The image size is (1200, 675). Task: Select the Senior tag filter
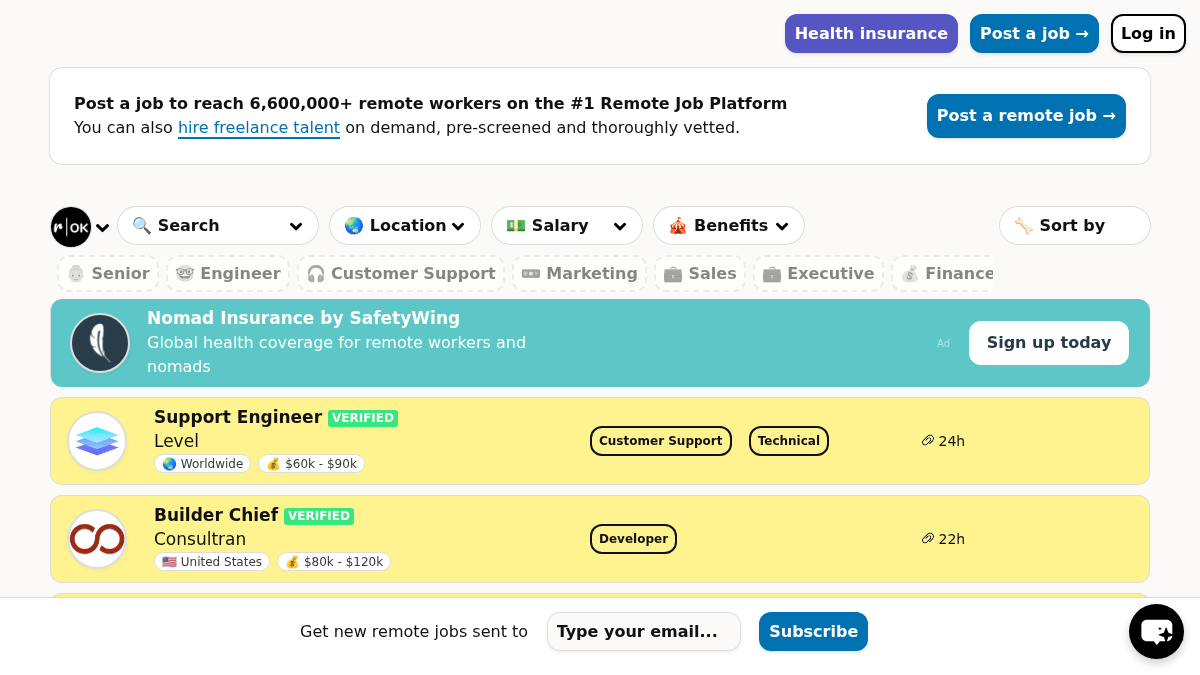pos(109,274)
